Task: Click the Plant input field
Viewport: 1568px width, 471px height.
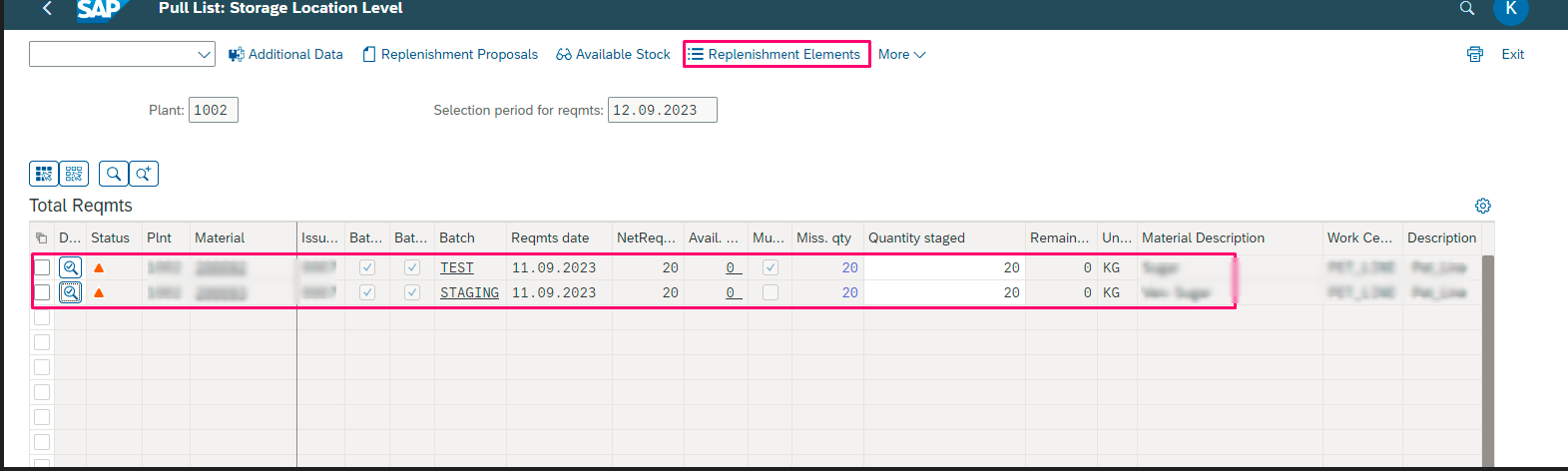Action: coord(213,110)
